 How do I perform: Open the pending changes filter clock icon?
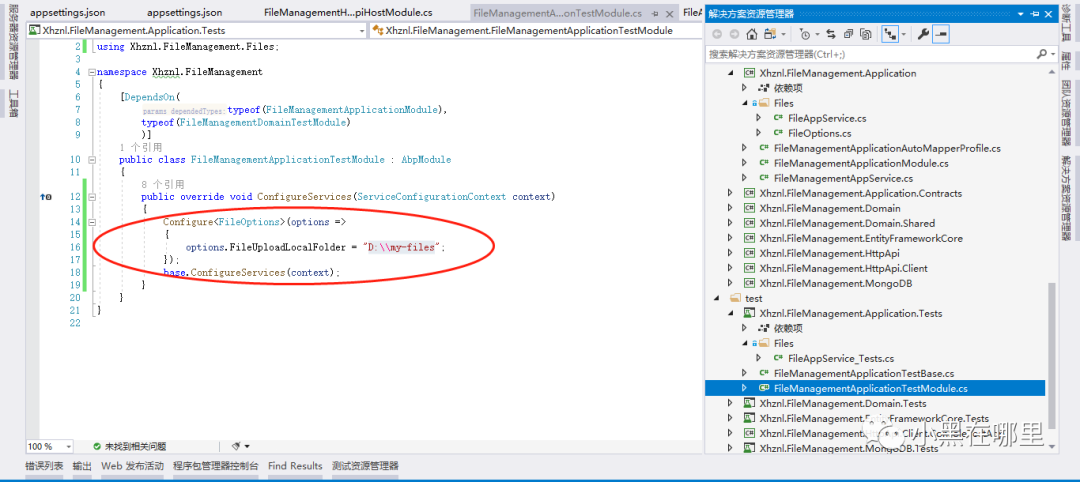pos(805,34)
